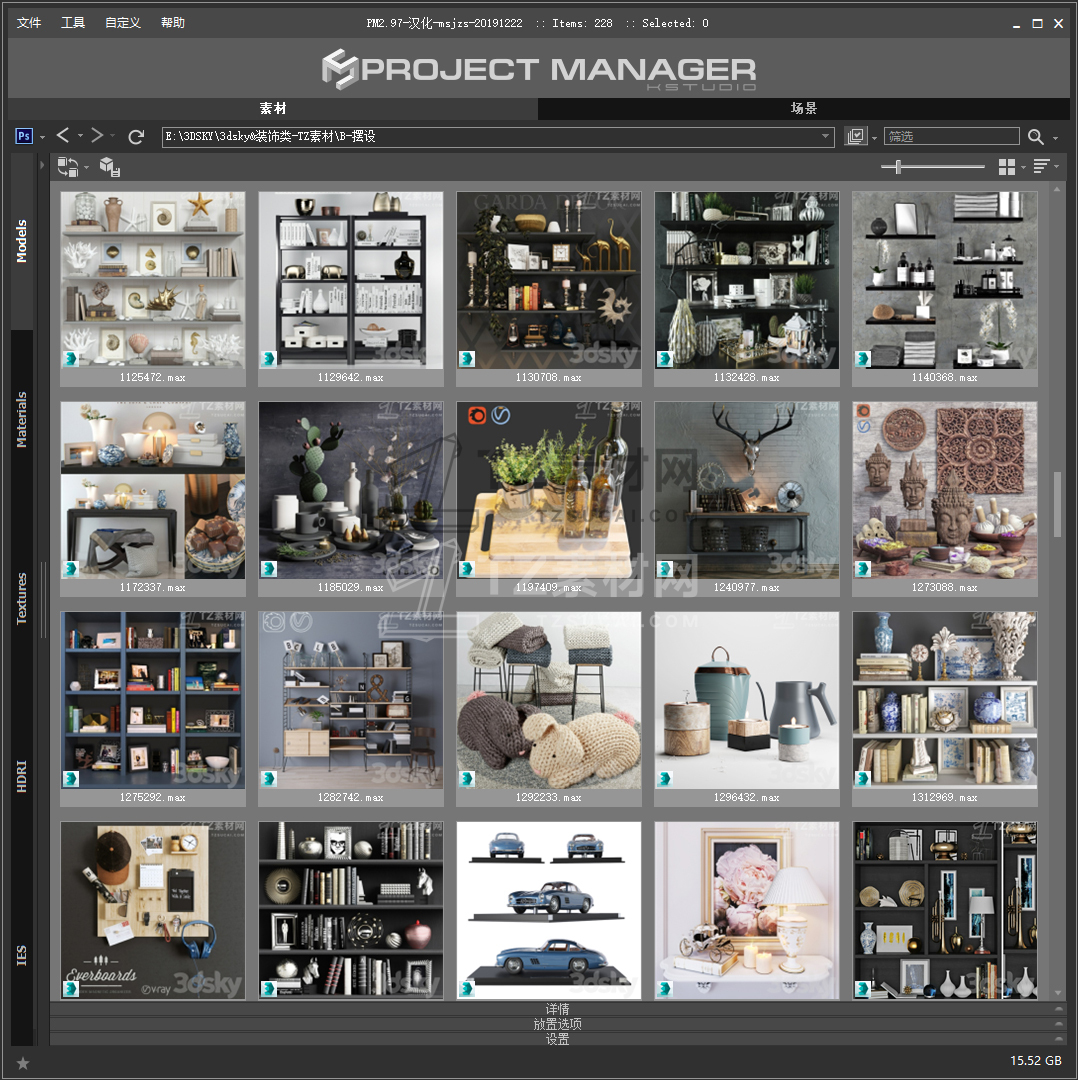The height and width of the screenshot is (1080, 1078).
Task: Click the sort order icon
Action: coord(1041,167)
